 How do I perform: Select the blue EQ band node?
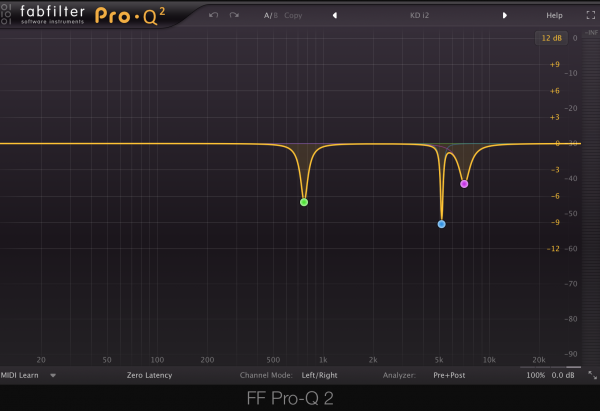(x=442, y=224)
